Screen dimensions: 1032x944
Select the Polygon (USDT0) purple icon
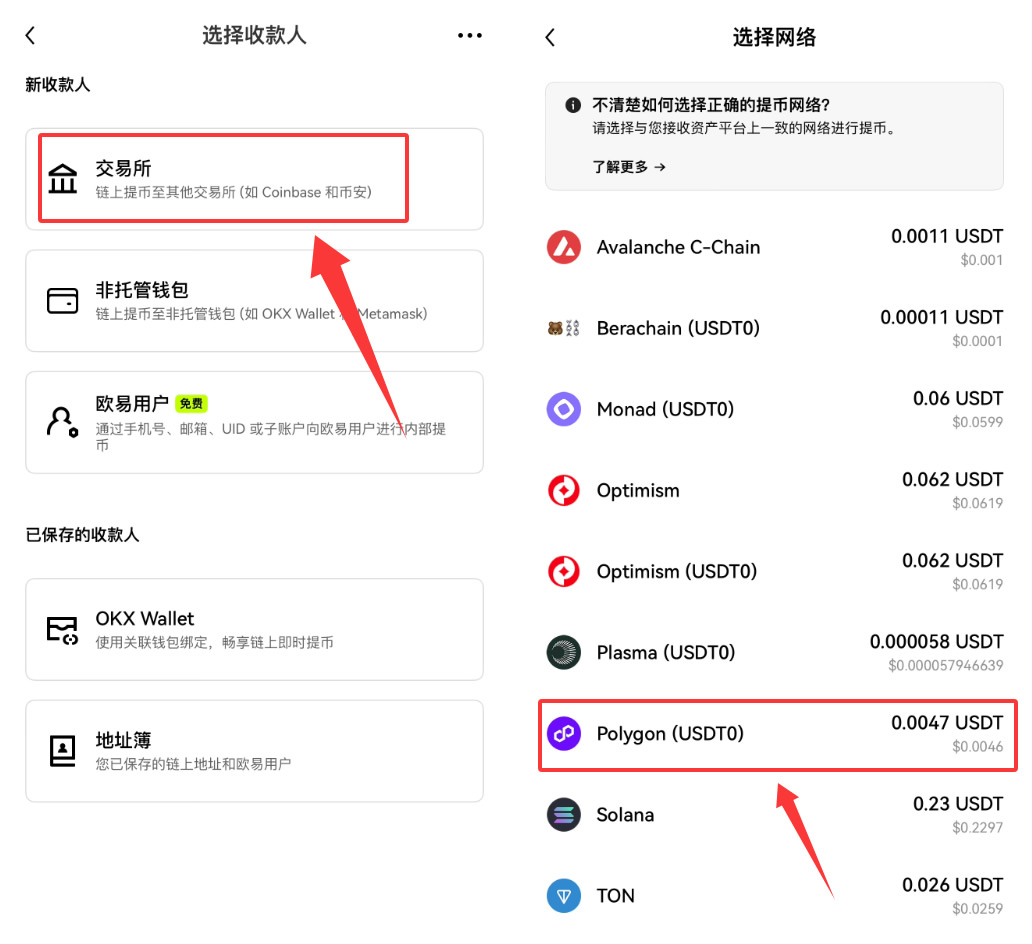tap(564, 734)
